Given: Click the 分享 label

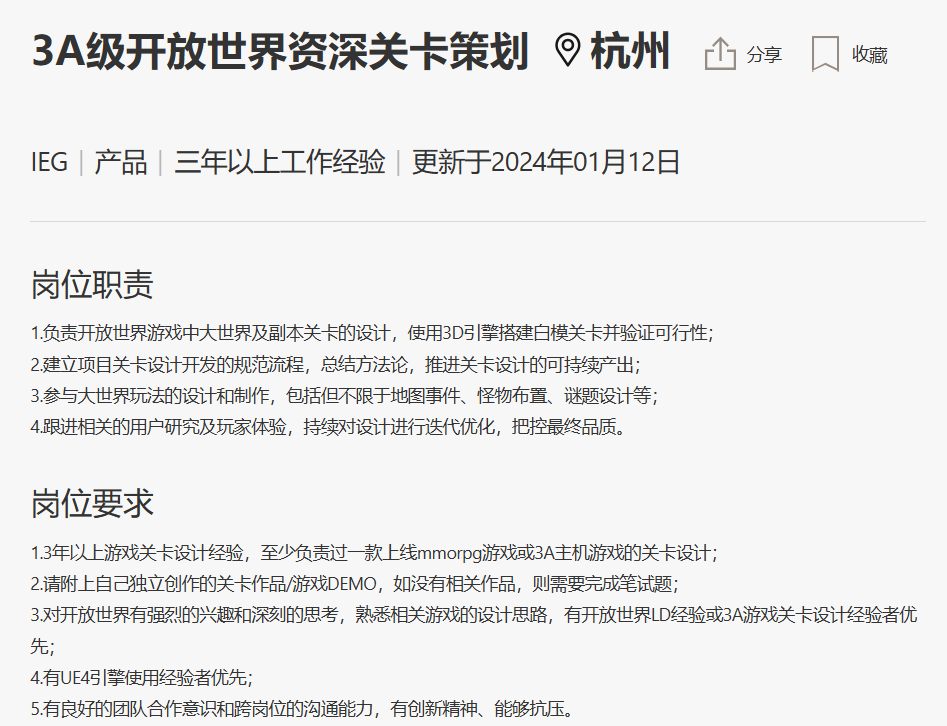Looking at the screenshot, I should pos(764,55).
